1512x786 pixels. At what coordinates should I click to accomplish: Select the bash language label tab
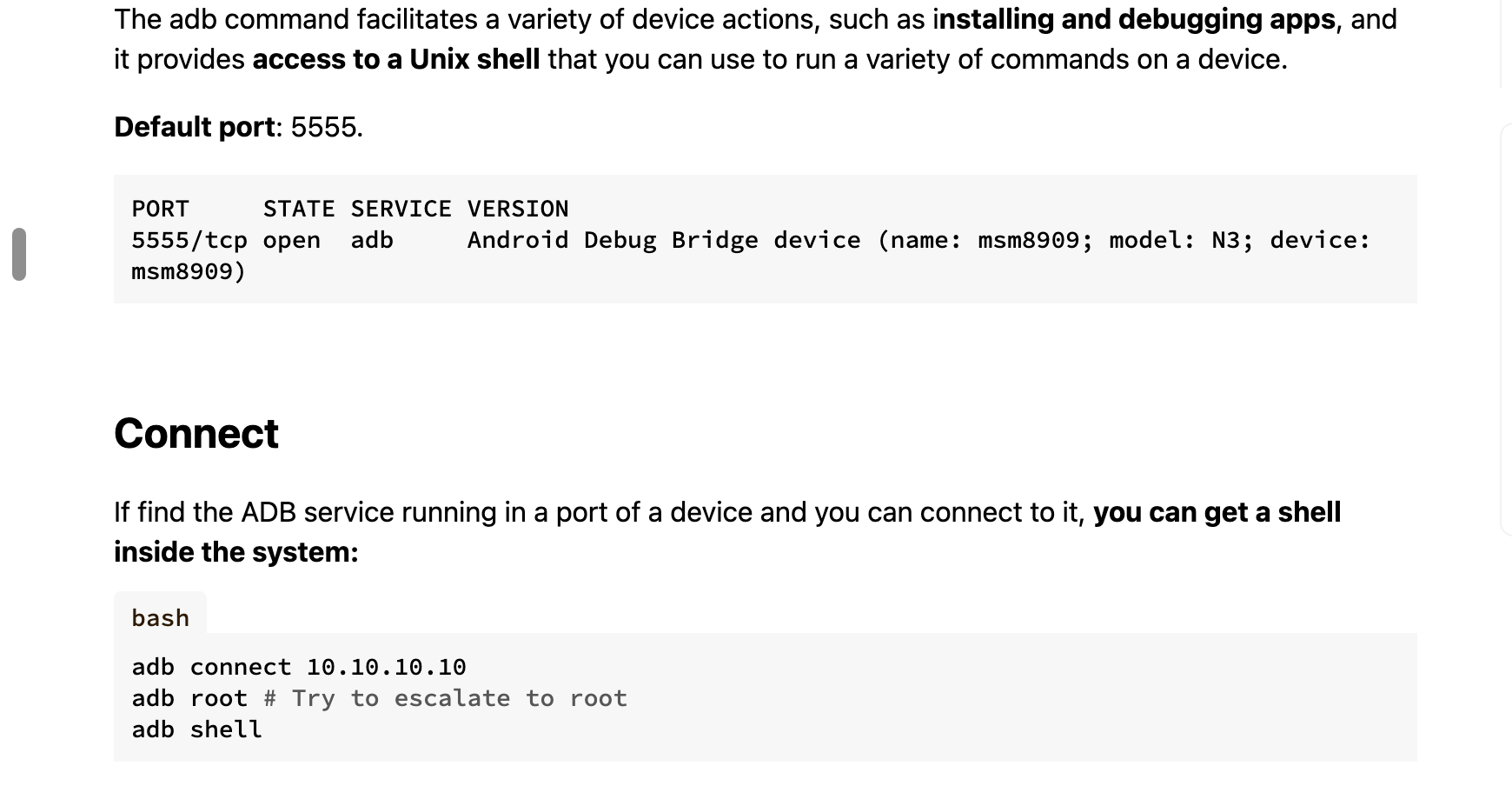point(161,616)
